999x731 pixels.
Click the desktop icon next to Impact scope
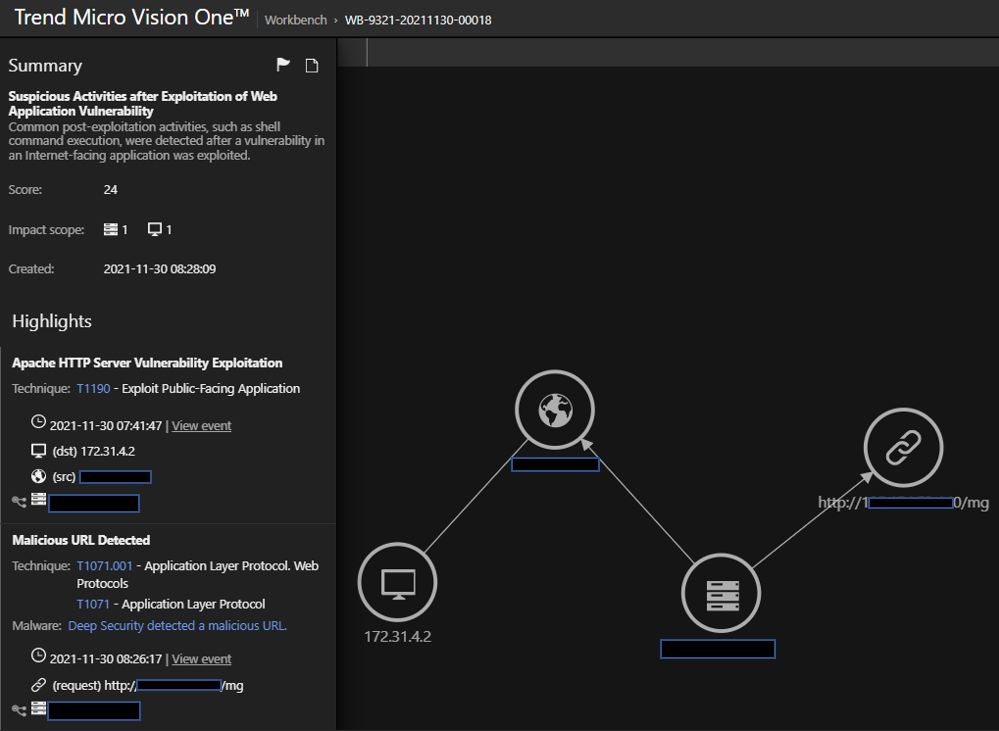[x=155, y=230]
